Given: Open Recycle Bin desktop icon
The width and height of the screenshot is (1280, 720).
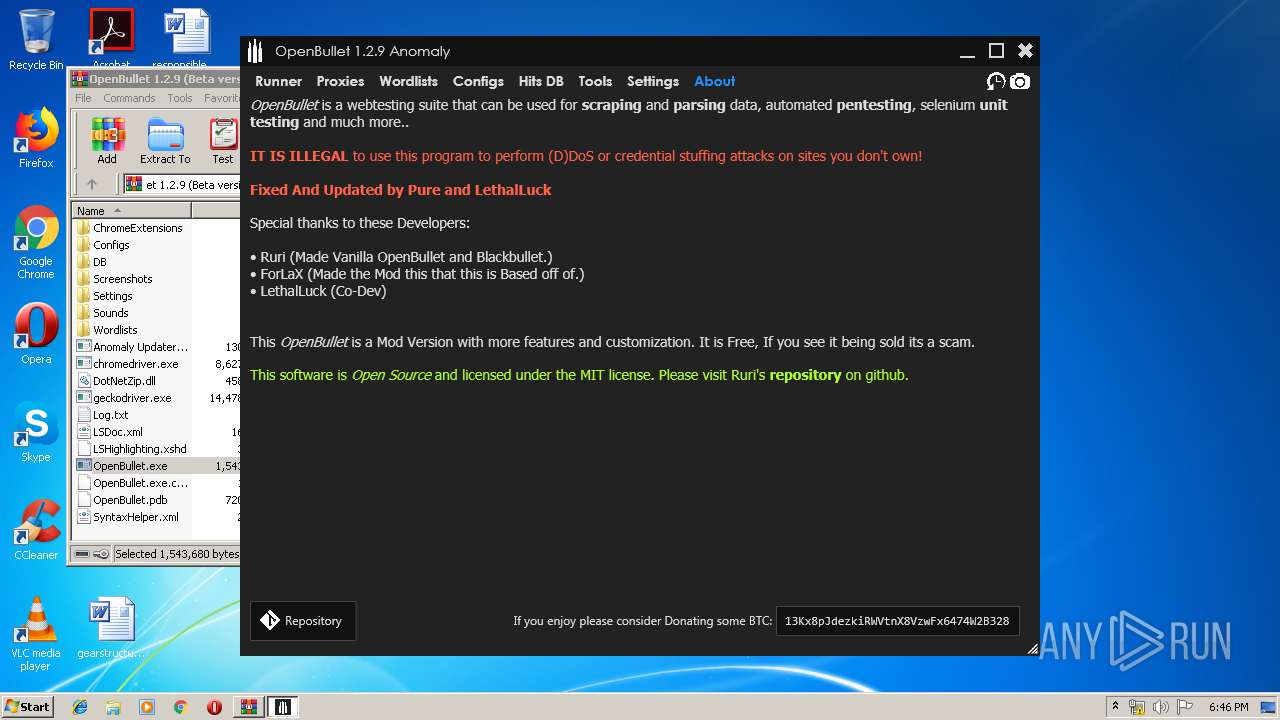Looking at the screenshot, I should click(36, 40).
